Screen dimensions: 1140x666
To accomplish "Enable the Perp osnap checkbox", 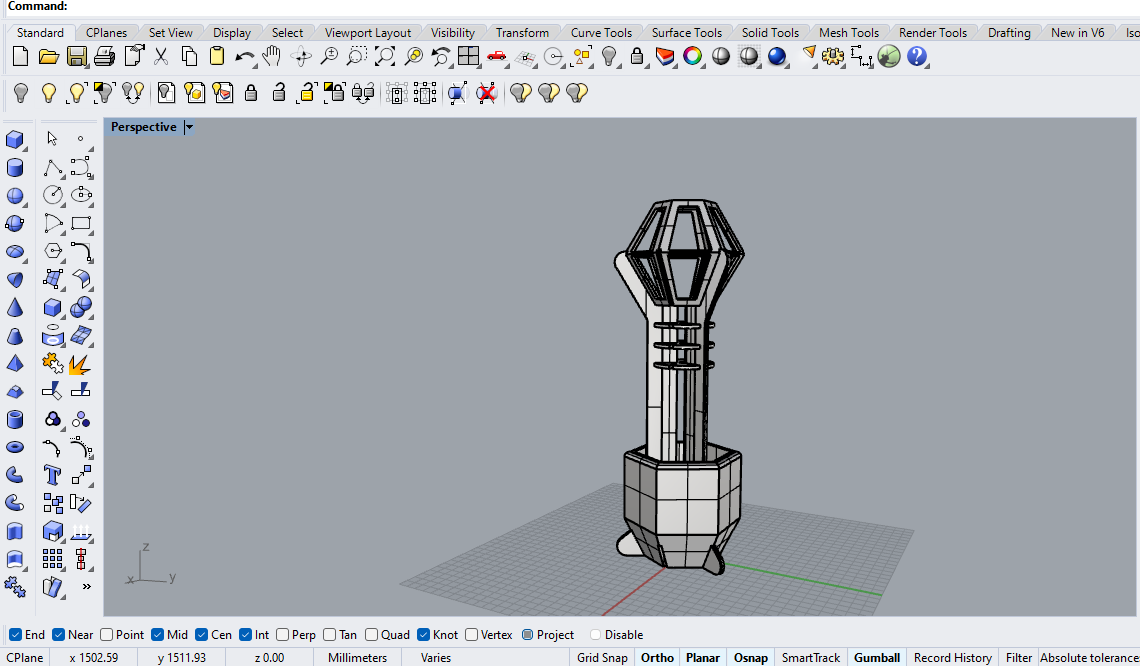I will [283, 635].
